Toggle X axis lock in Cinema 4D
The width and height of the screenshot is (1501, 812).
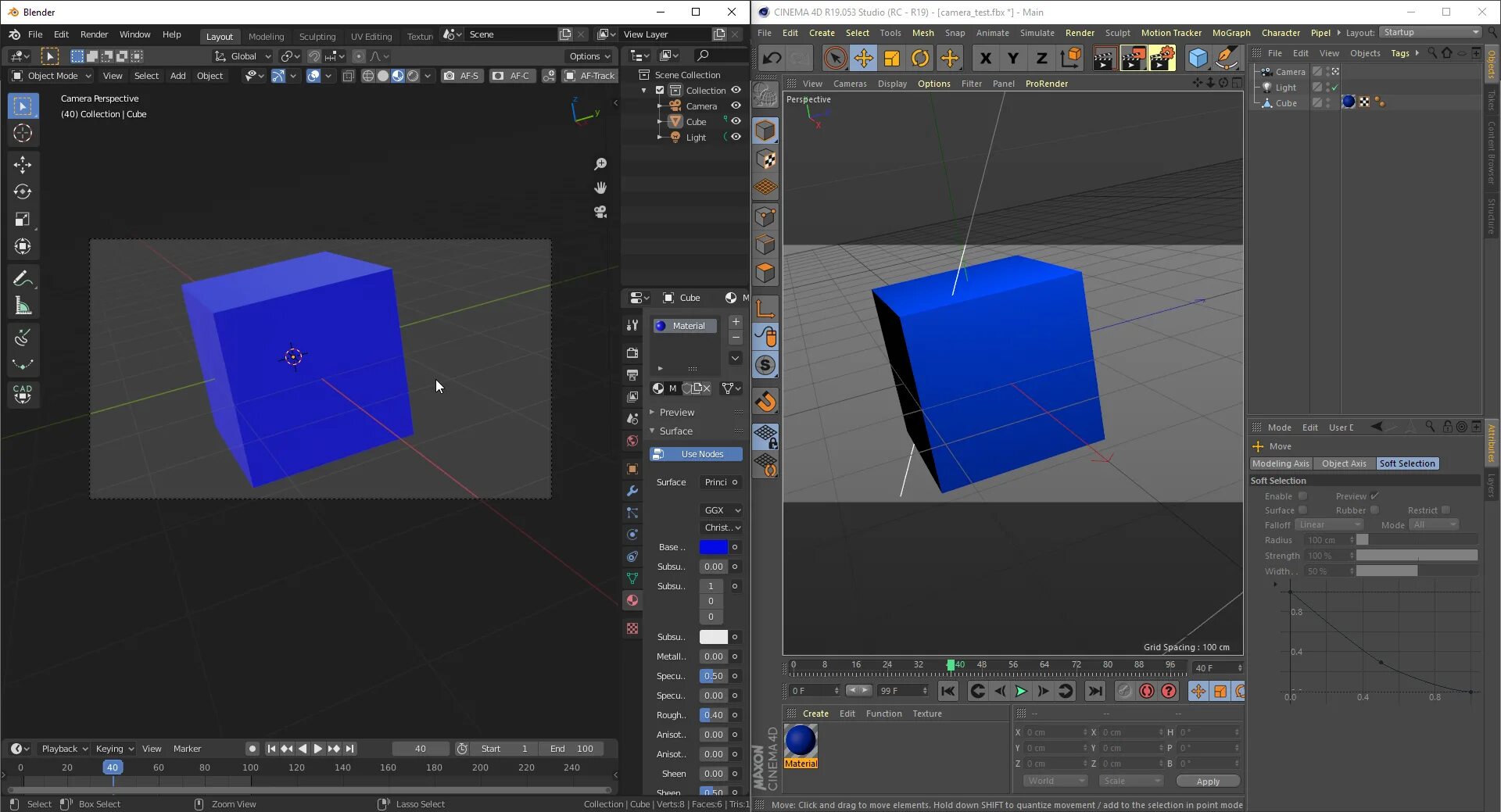point(985,58)
